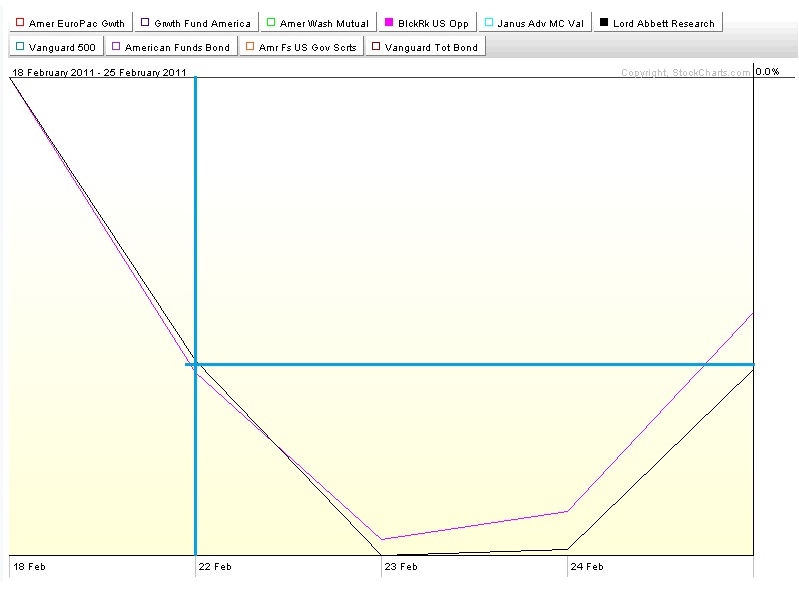Toggle the Amer EuroPac Gwth checkbox
This screenshot has width=799, height=595.
tap(20, 22)
